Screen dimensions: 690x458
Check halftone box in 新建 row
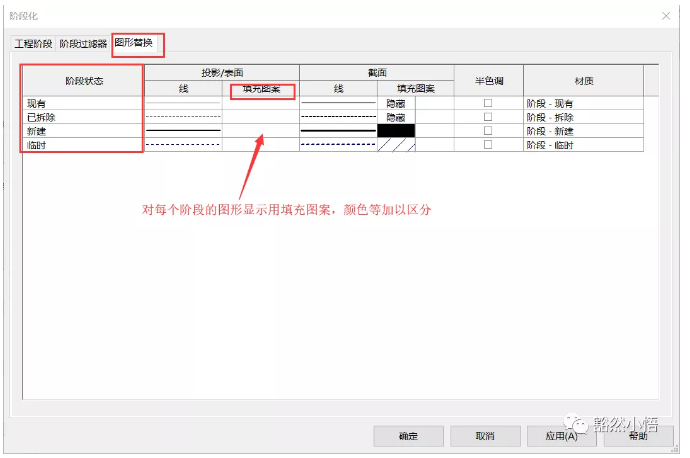click(x=488, y=131)
